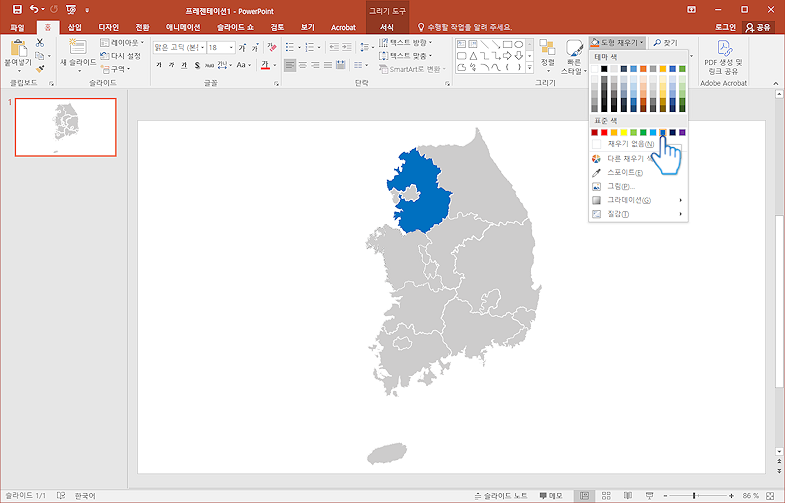785x503 pixels.
Task: Open the Format (서식) drawing tools tab
Action: tap(386, 27)
